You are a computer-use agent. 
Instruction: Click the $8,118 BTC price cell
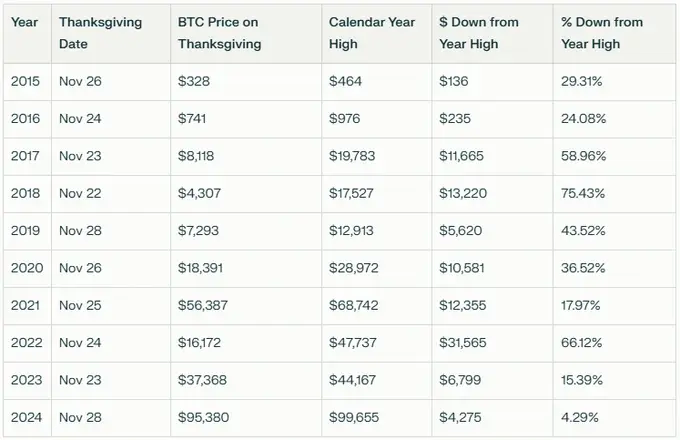pos(196,156)
